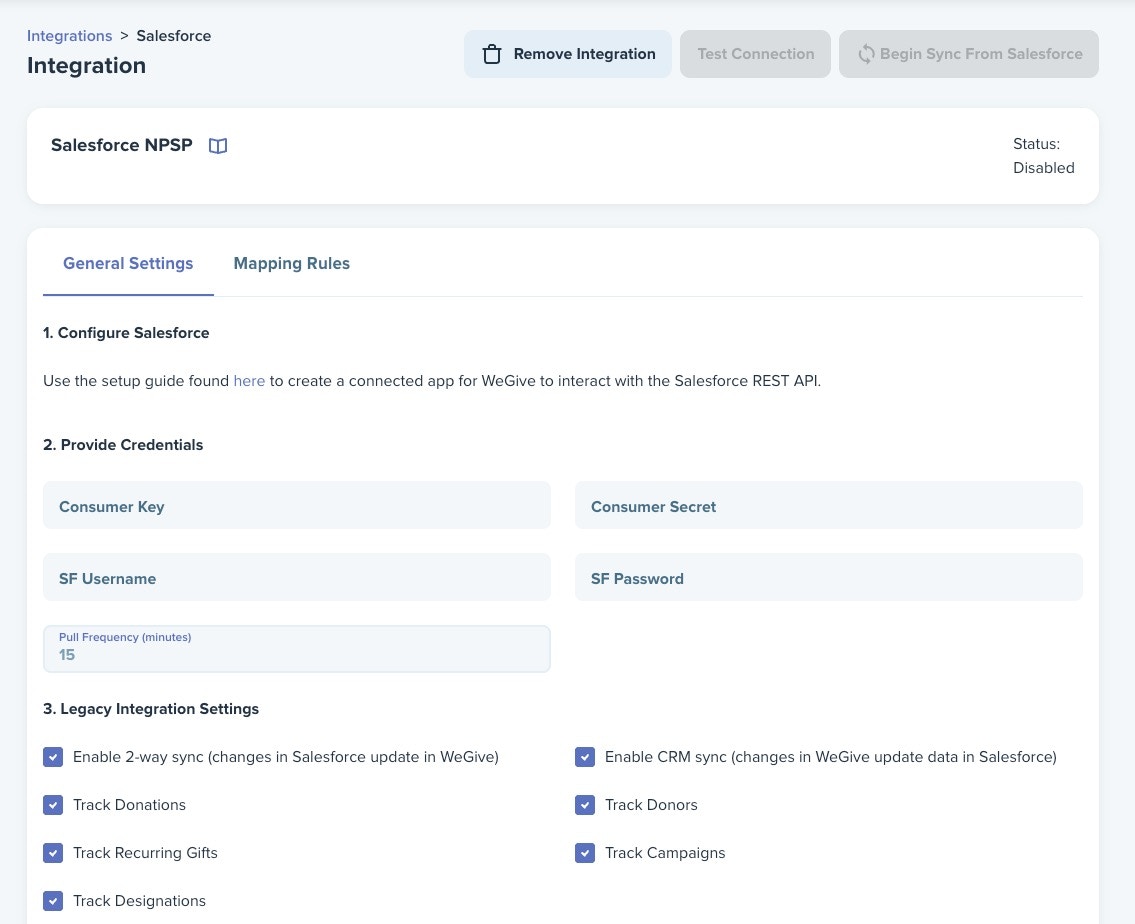Viewport: 1135px width, 924px height.
Task: Uncheck the Track Recurring Gifts option
Action: (53, 853)
